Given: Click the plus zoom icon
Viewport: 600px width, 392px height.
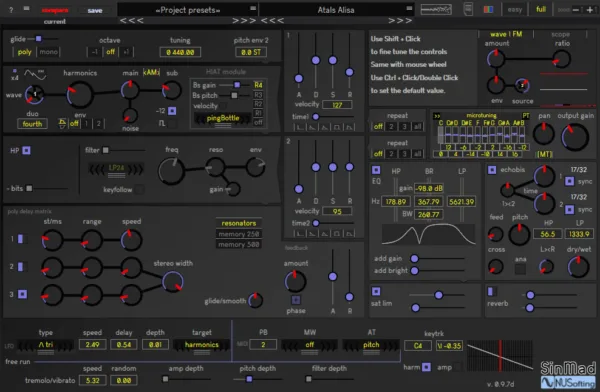Looking at the screenshot, I should tap(590, 10).
